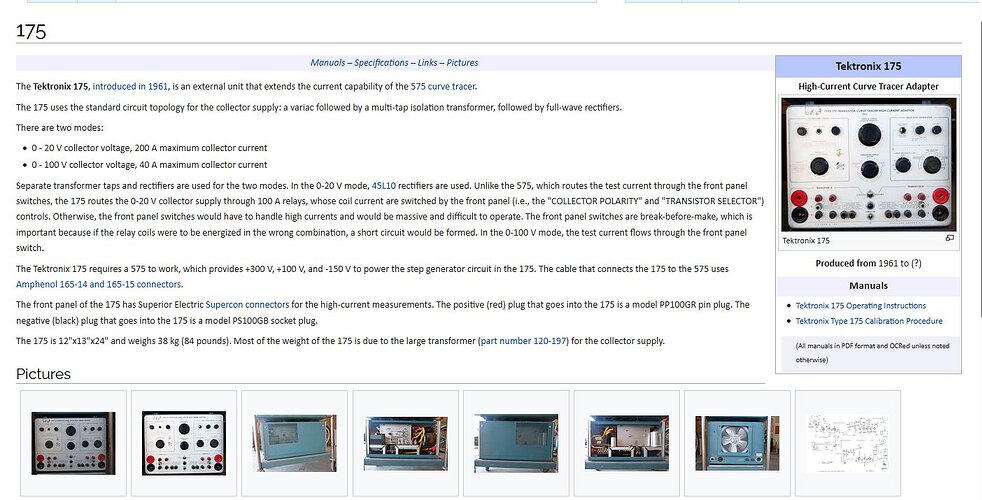Open the Amphenol 165-14 and 165-15 connectors link
Image resolution: width=982 pixels, height=500 pixels.
(98, 284)
